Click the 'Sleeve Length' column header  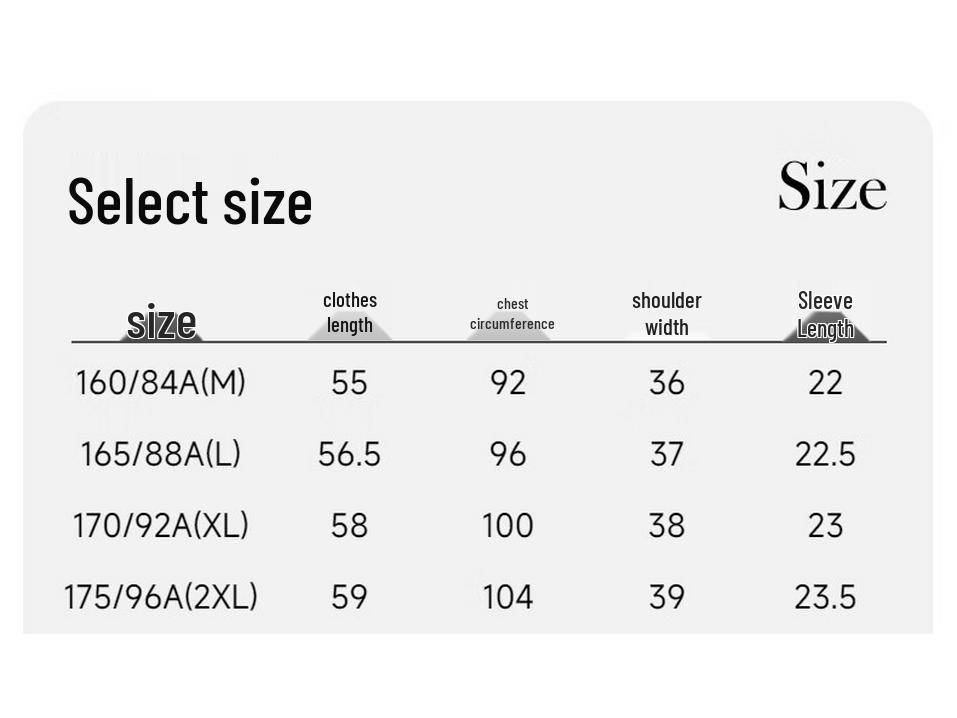click(x=825, y=315)
